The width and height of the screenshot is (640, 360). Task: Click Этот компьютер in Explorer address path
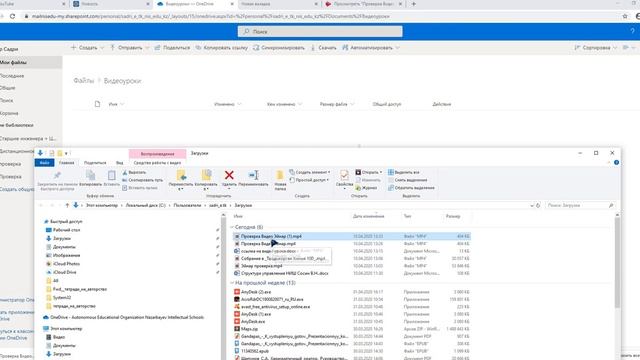[102, 205]
